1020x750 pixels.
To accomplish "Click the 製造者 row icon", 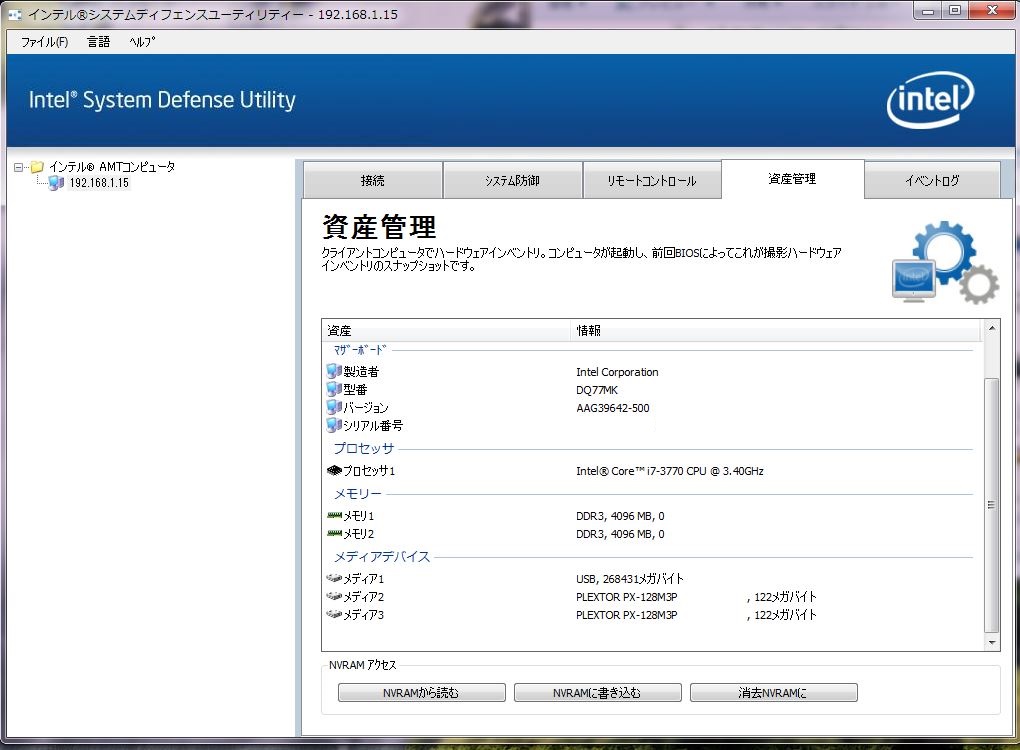I will (x=334, y=371).
